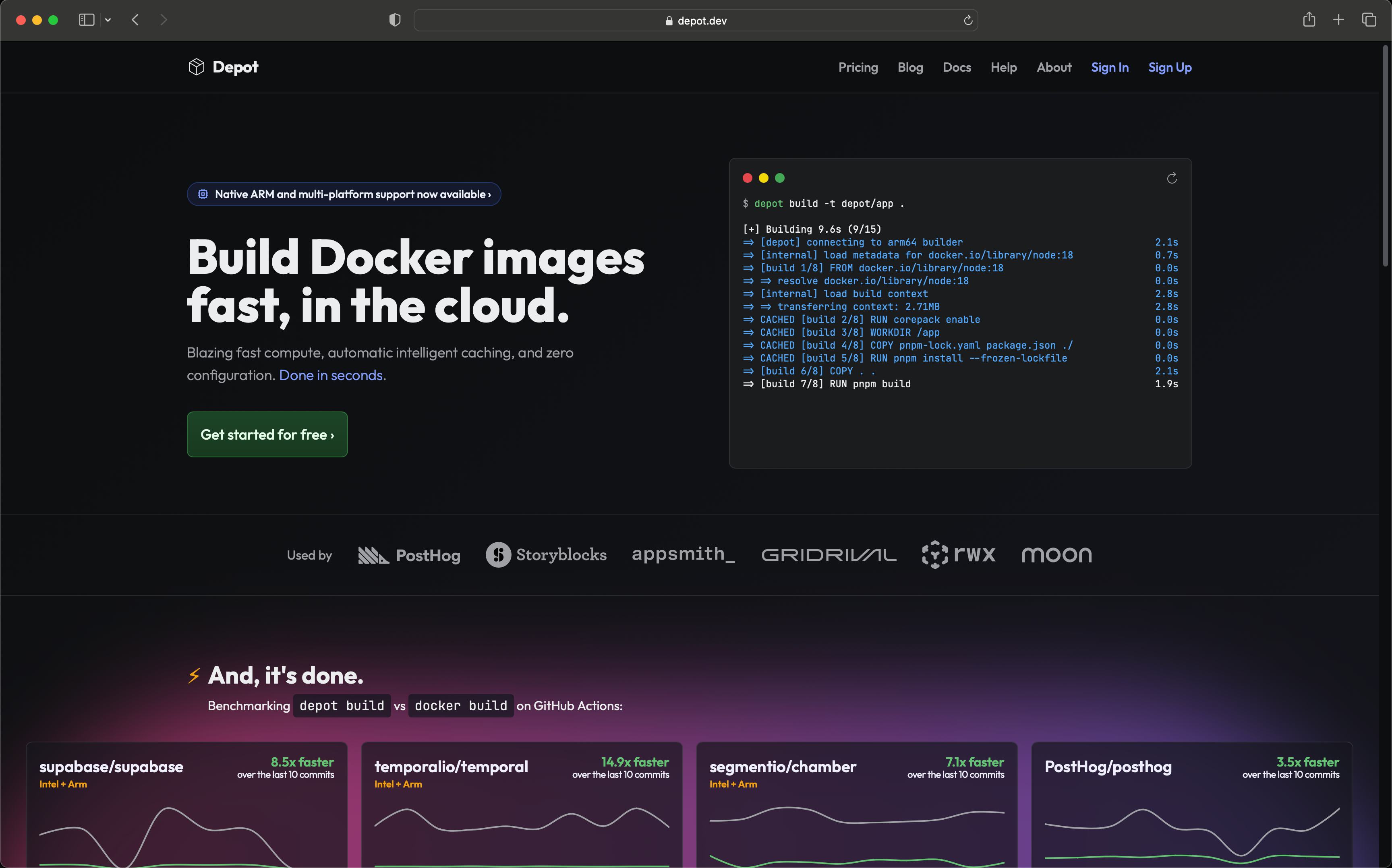
Task: Open the Docs section
Action: pyautogui.click(x=956, y=67)
